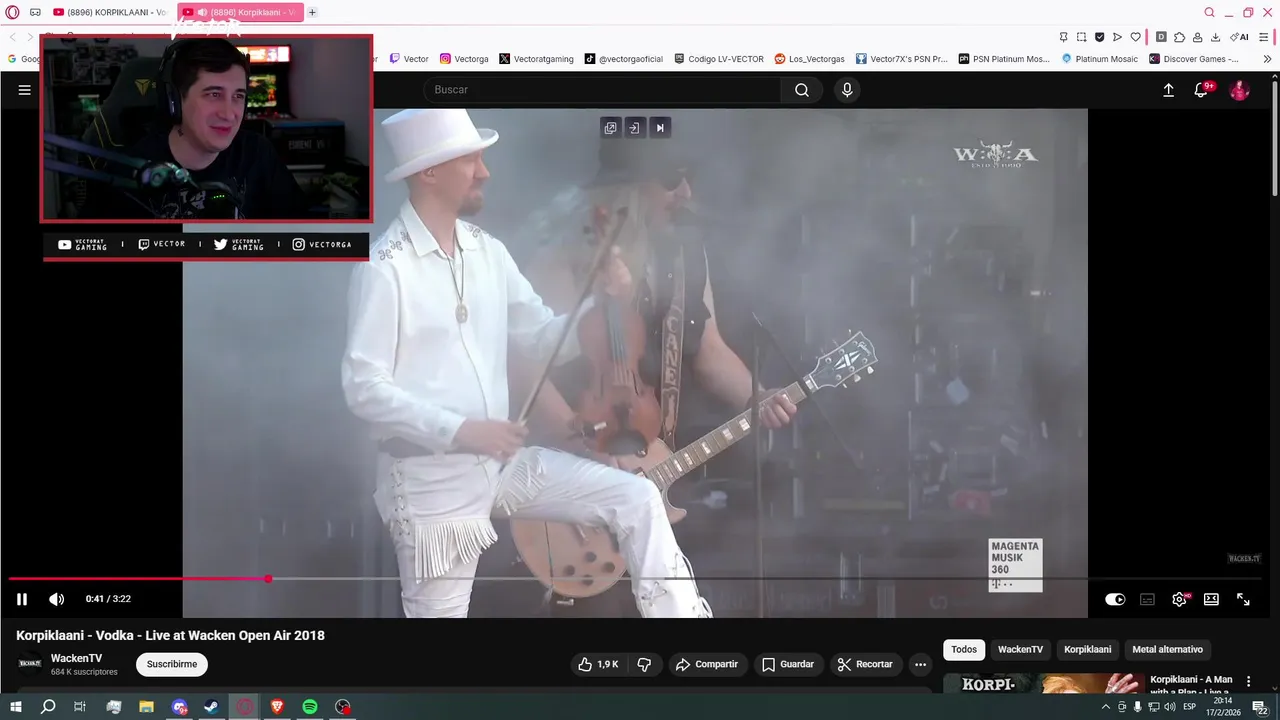Select the WackenTV filter chip
Screen dimensions: 1280x720
(1020, 650)
